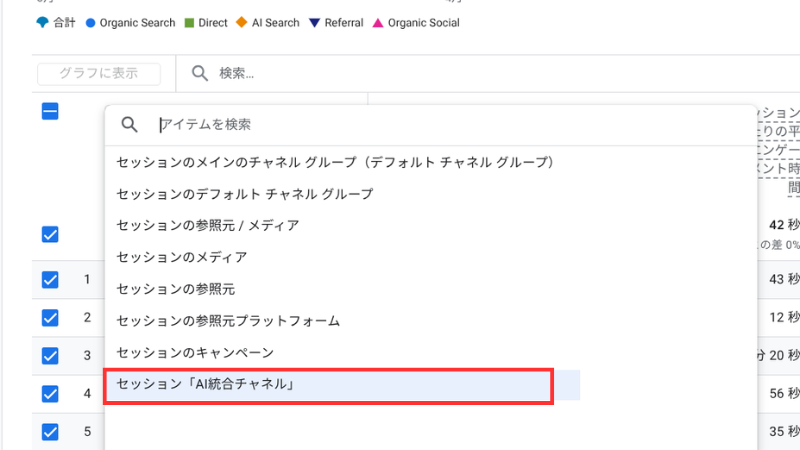The image size is (800, 450).
Task: Click the orange AI Search legend diamond
Action: [242, 22]
